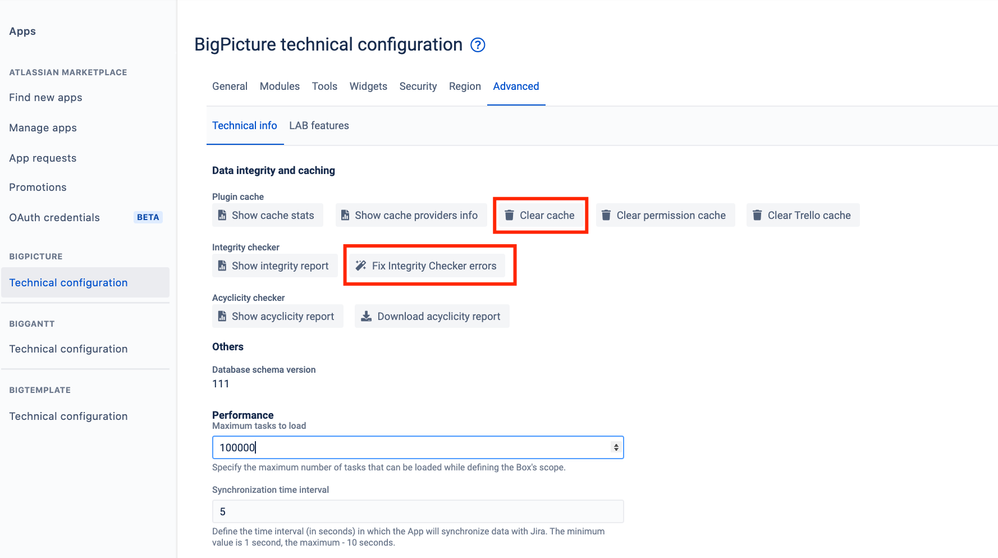The image size is (998, 558).
Task: Click the BETA badge next to OAuth credentials
Action: 148,217
